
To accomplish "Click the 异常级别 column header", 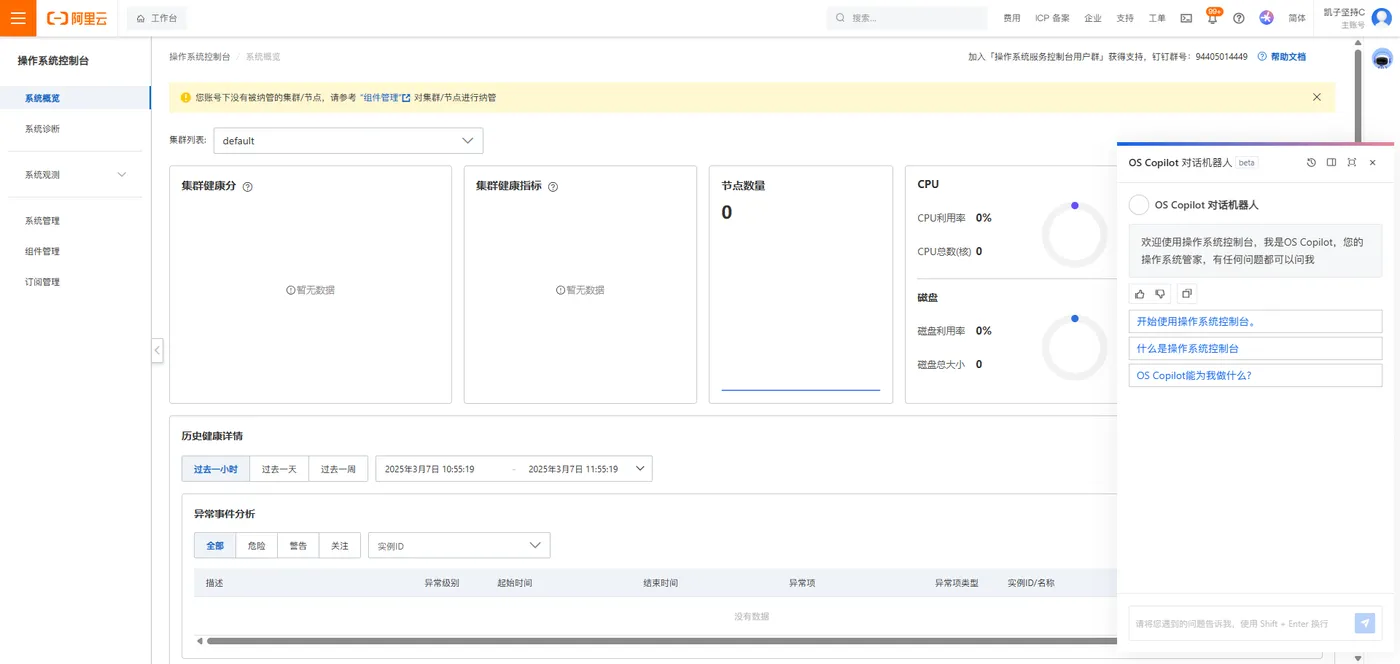I will click(442, 583).
